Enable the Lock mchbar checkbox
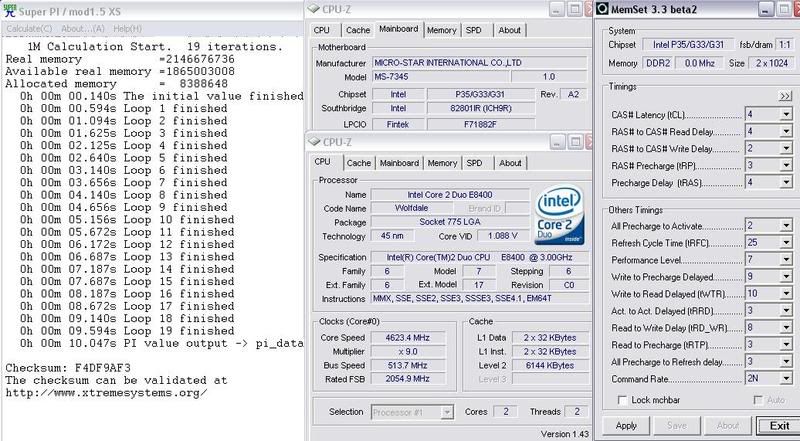The width and height of the screenshot is (800, 441). (x=624, y=399)
